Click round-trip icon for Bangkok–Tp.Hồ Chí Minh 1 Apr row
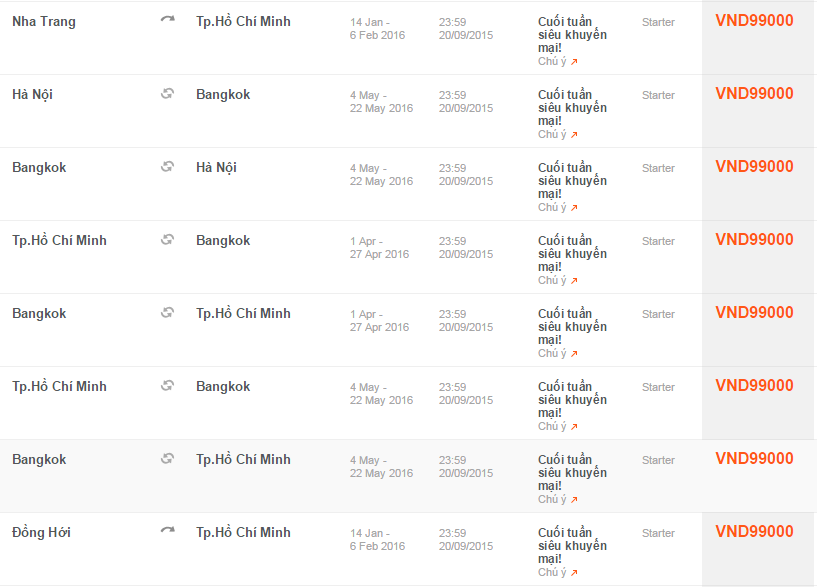The height and width of the screenshot is (587, 817). pos(167,313)
